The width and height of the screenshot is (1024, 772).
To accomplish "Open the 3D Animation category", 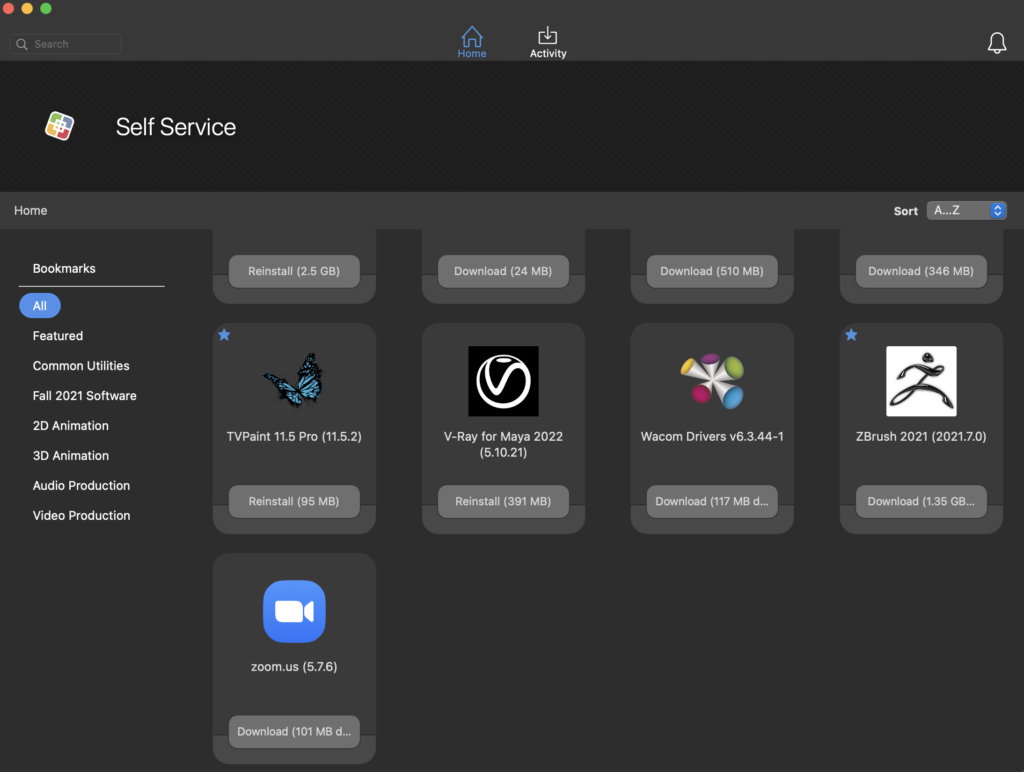I will coord(71,456).
